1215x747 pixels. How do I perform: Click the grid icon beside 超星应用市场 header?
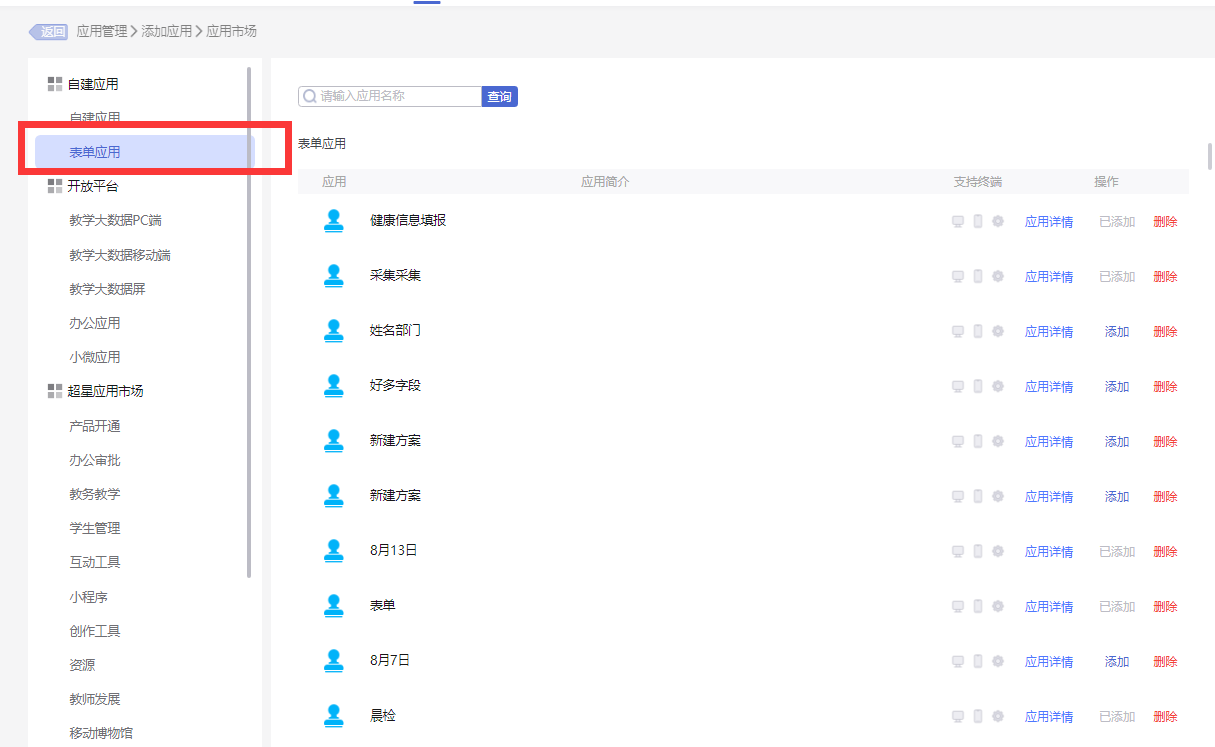point(55,391)
